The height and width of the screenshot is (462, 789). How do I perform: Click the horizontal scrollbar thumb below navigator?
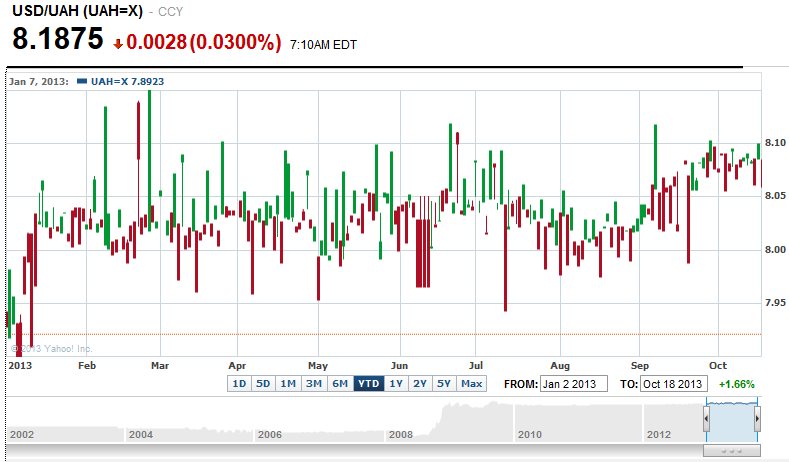click(x=732, y=450)
